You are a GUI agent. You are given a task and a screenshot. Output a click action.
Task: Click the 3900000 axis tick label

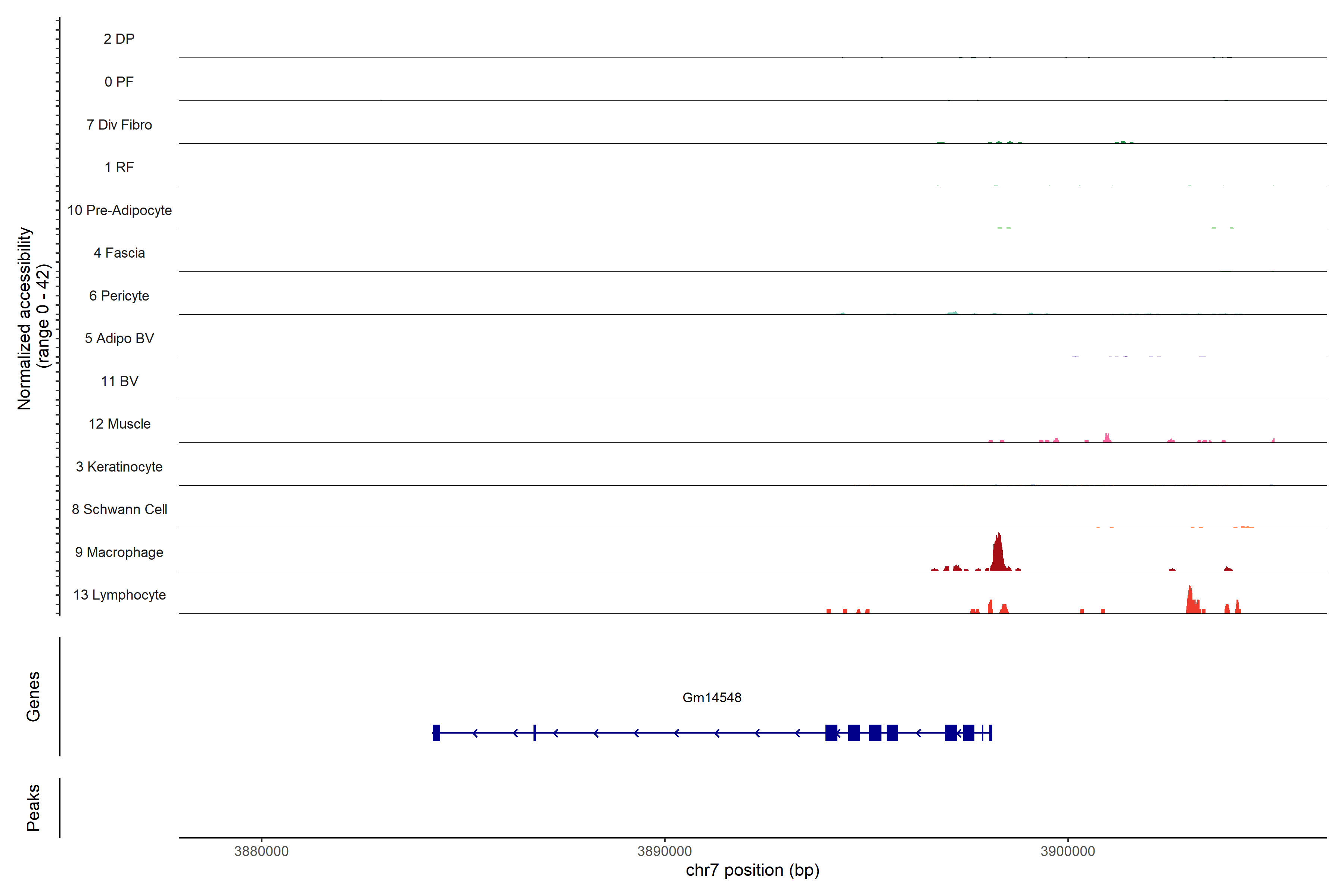click(x=1067, y=851)
